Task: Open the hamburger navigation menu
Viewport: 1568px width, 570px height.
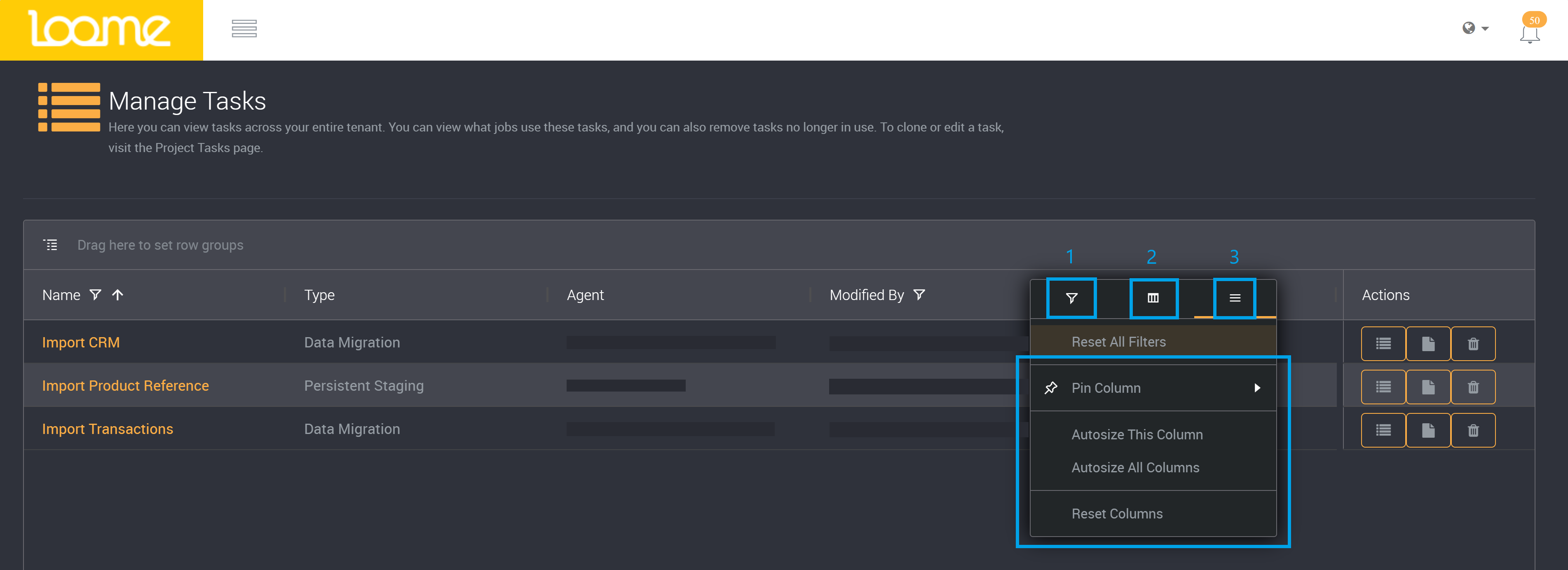Action: pos(244,28)
